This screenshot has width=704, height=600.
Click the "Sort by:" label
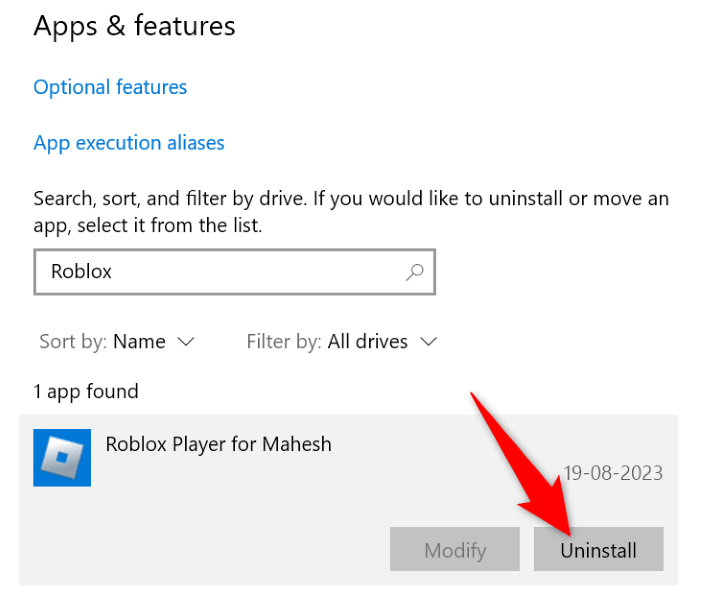[x=73, y=342]
